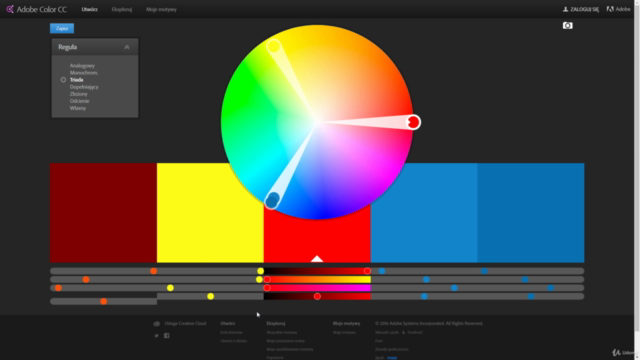Collapse the Reguła panel with its chevron

127,47
